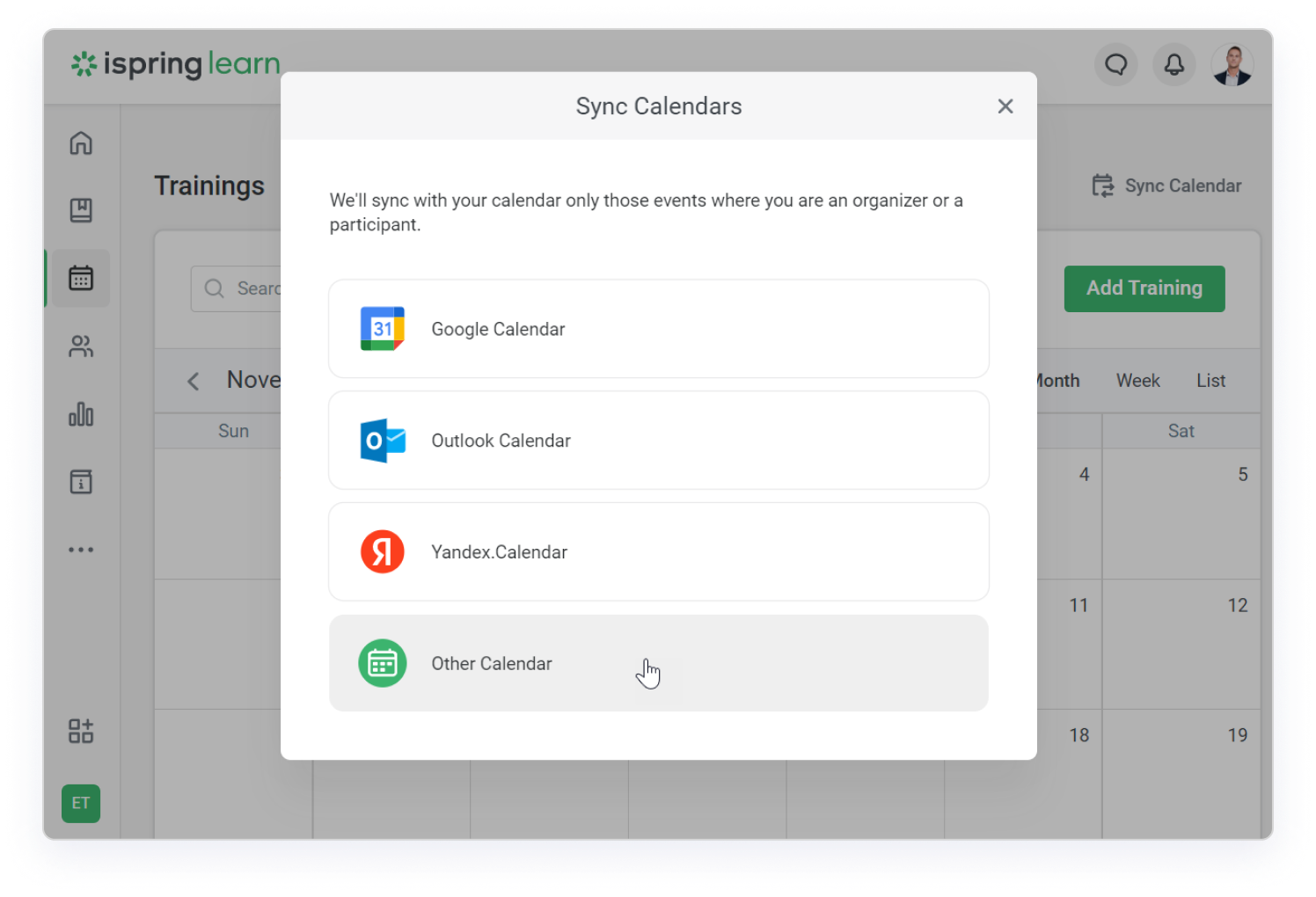
Task: Select calendar day 18
Action: [1079, 735]
